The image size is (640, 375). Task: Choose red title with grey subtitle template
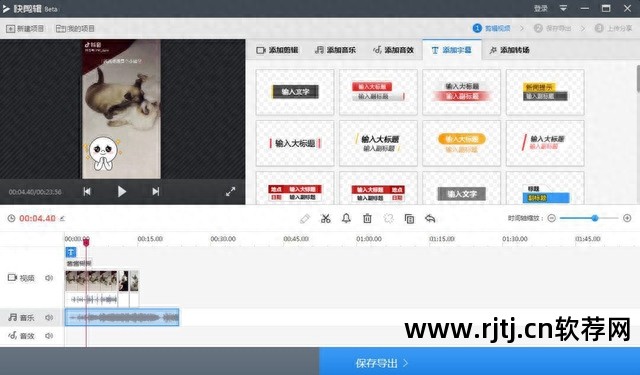click(x=378, y=92)
